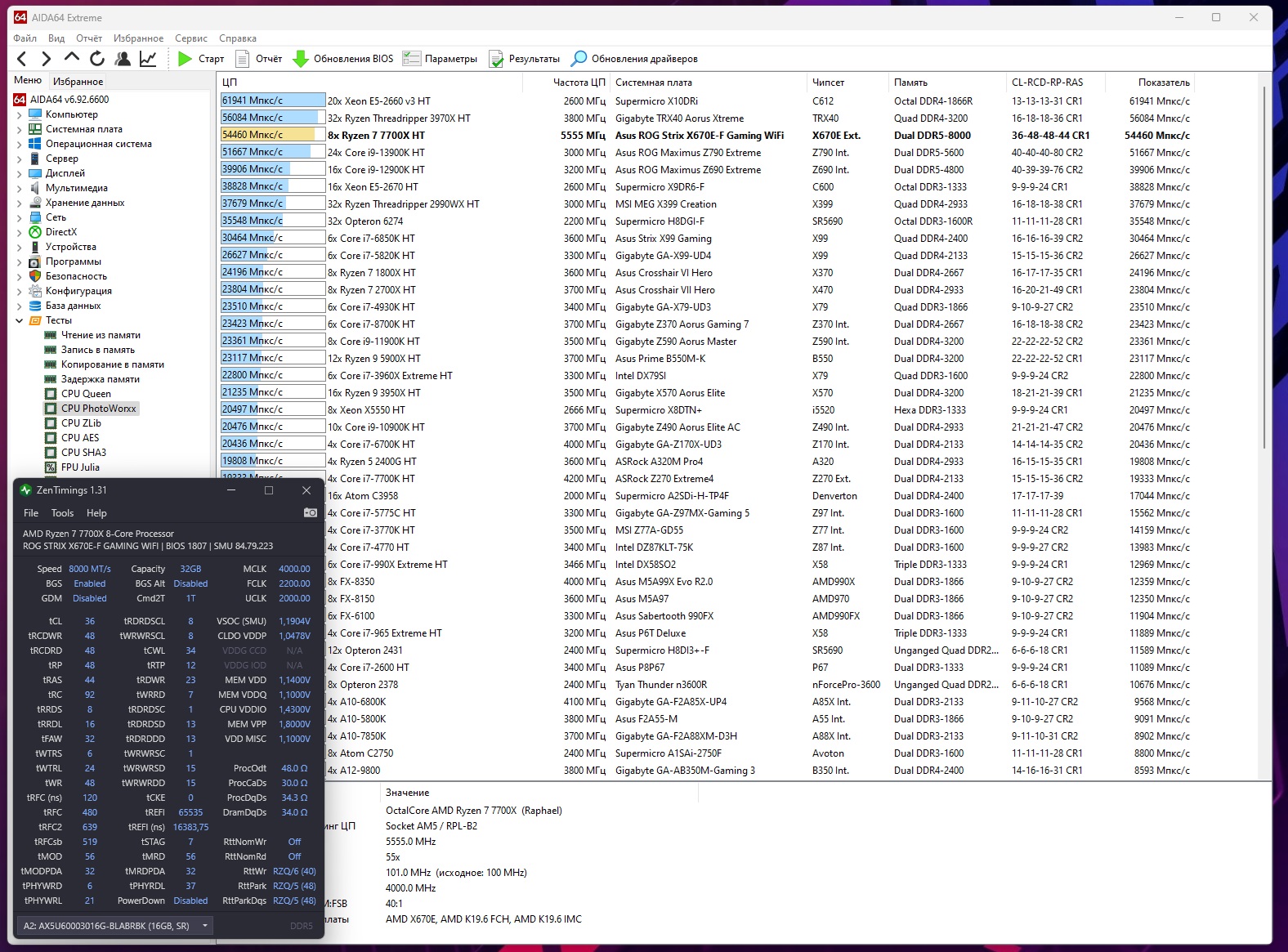Take a ZenTimings screenshot with camera icon
Screen dimensions: 1288x952
311,513
